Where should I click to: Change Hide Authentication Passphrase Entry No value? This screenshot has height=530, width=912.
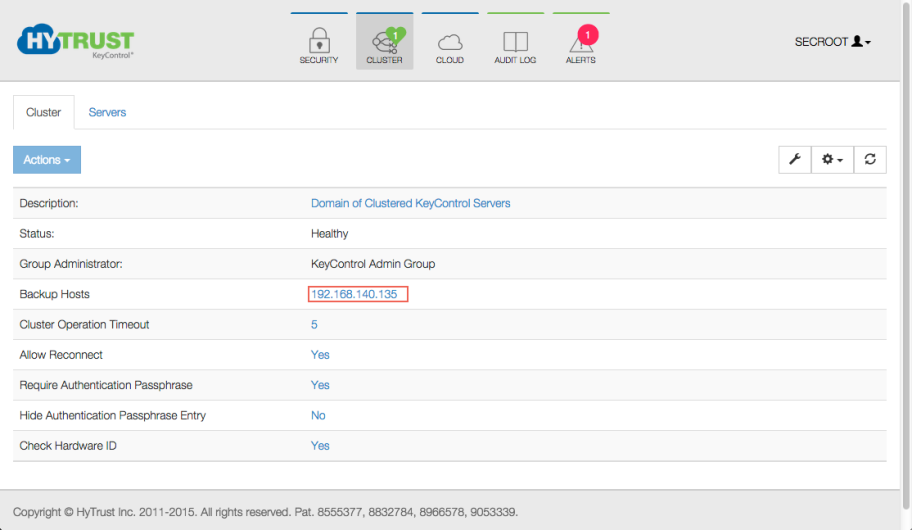pos(318,415)
